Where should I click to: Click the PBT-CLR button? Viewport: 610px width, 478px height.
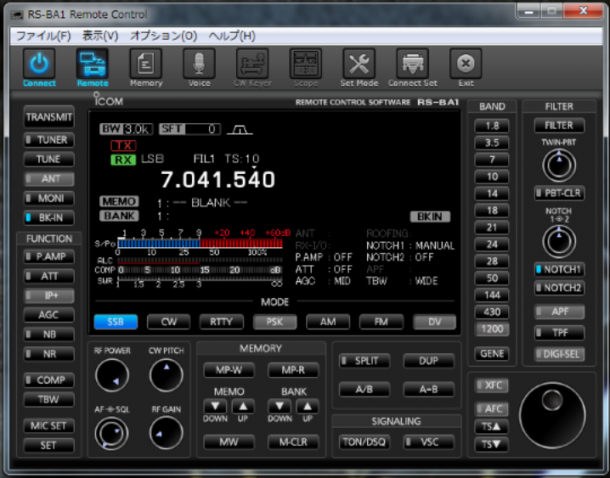point(559,193)
